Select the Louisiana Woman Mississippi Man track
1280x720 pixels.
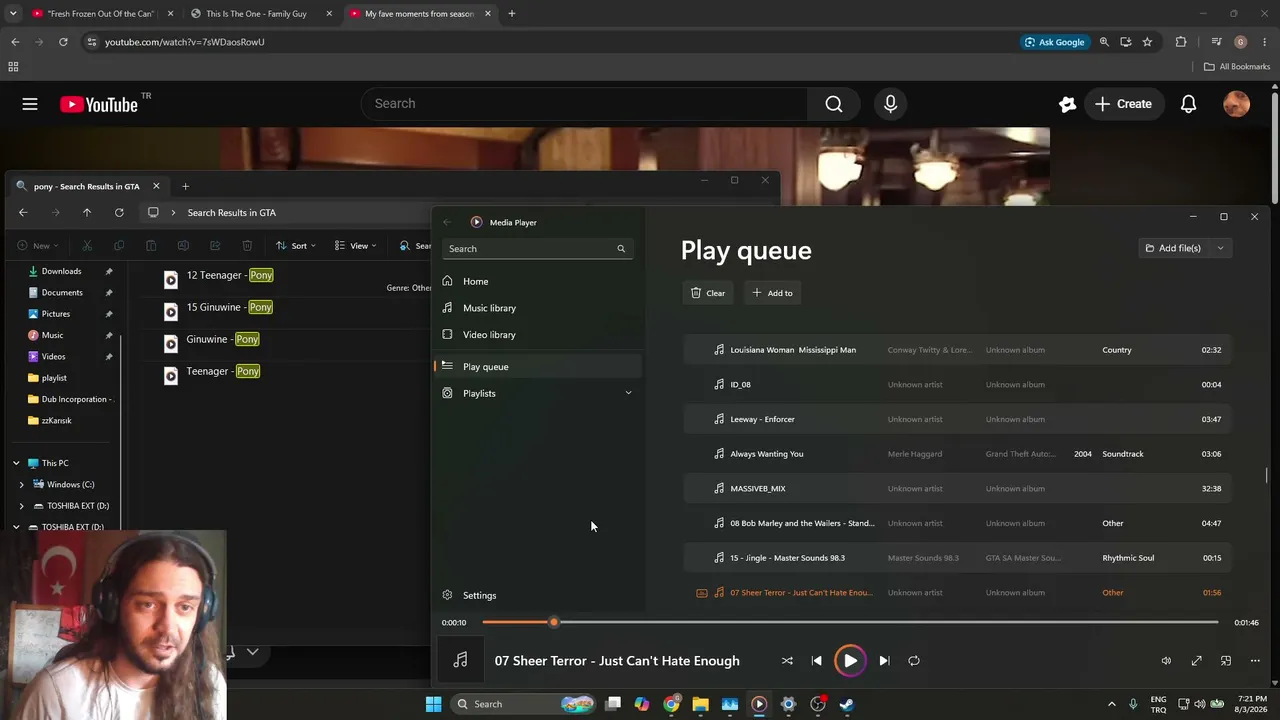click(957, 350)
